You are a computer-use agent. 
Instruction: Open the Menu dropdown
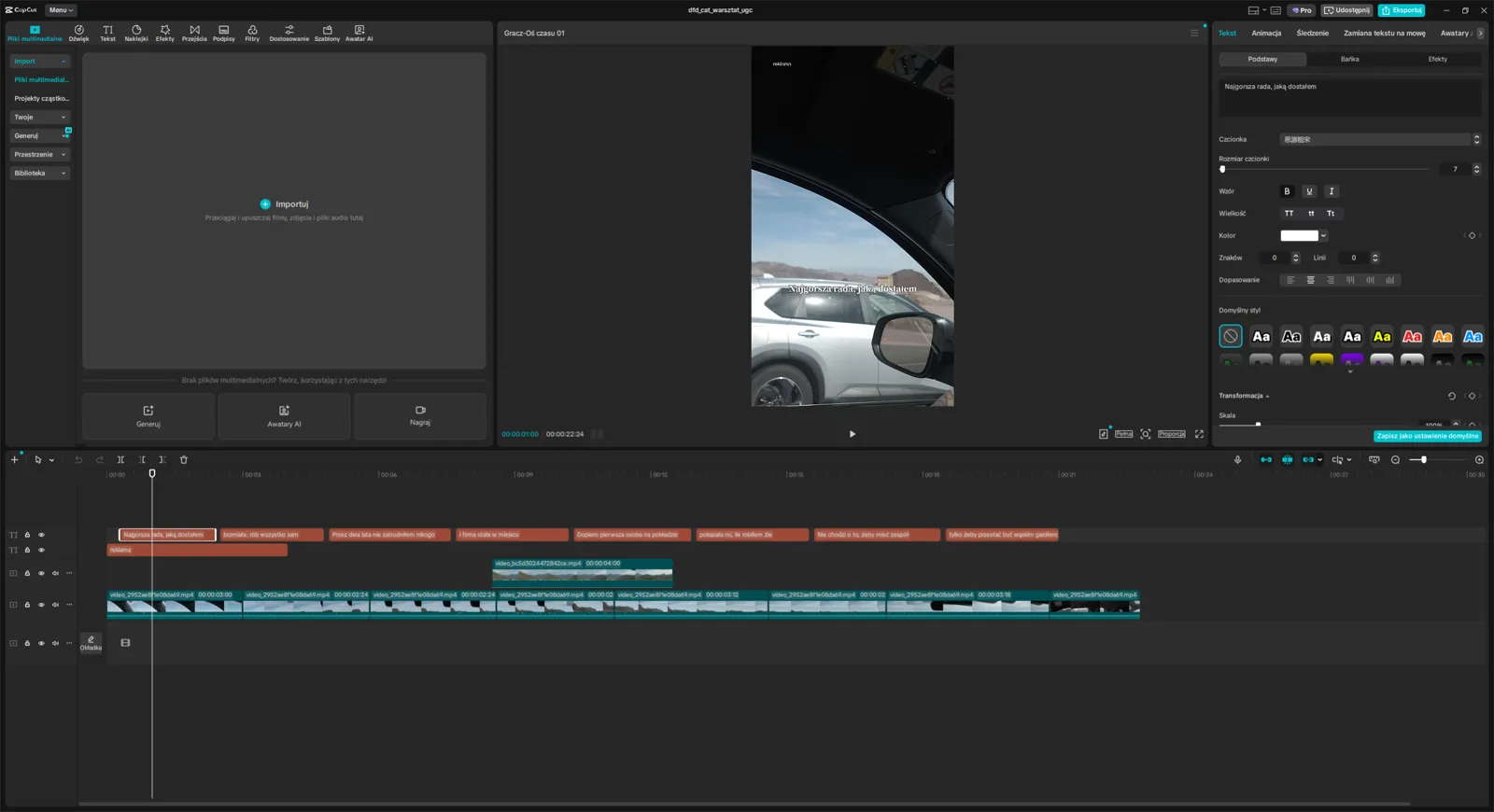[61, 10]
